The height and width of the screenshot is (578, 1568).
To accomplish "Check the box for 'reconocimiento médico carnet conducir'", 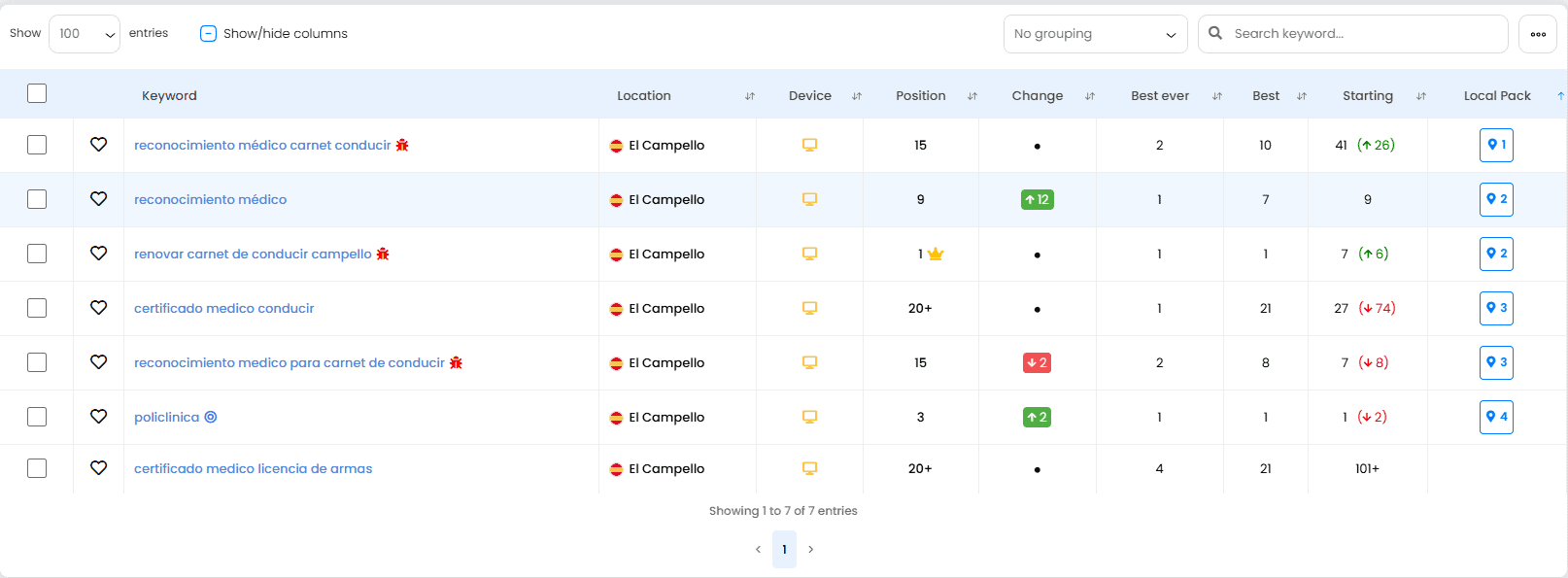I will pos(37,145).
